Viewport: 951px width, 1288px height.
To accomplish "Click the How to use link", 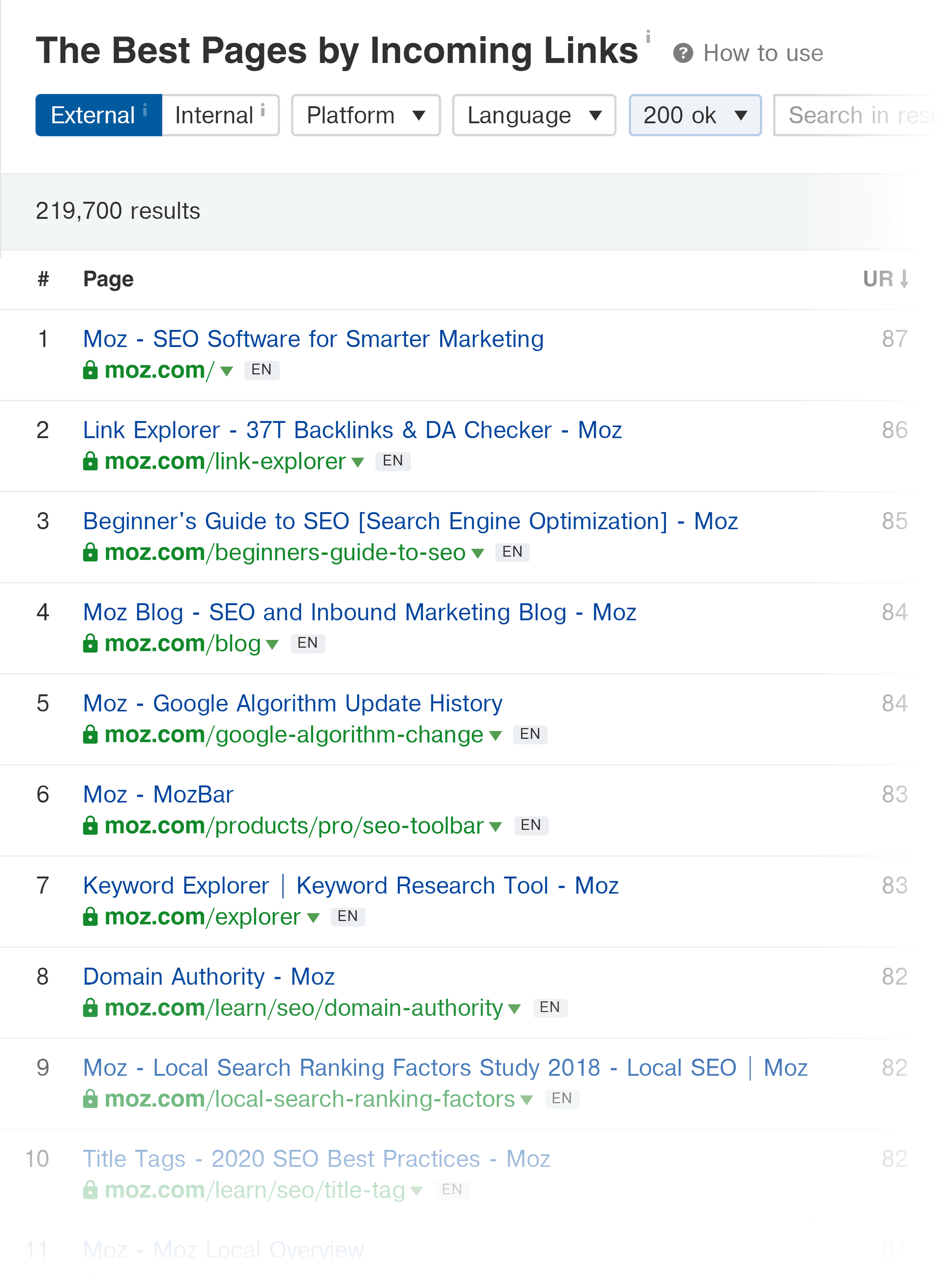I will point(763,54).
